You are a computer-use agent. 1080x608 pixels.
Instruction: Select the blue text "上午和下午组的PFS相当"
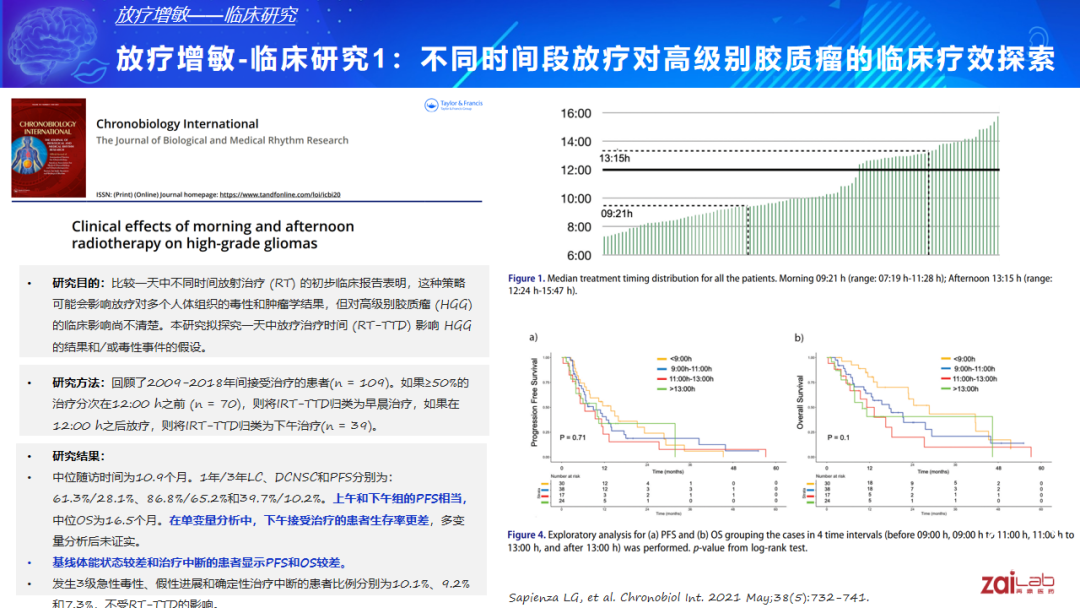398,499
